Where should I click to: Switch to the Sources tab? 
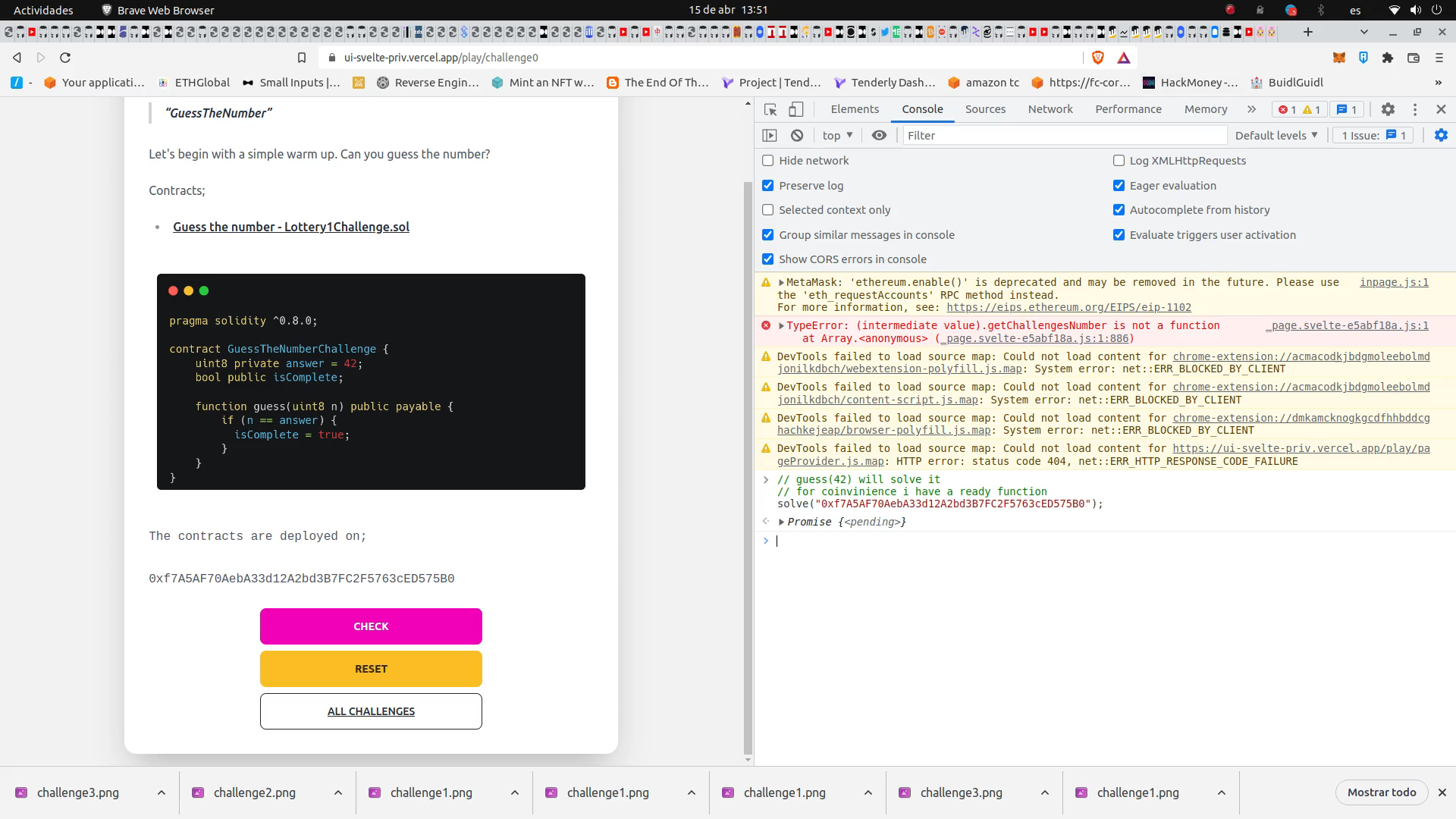tap(985, 109)
